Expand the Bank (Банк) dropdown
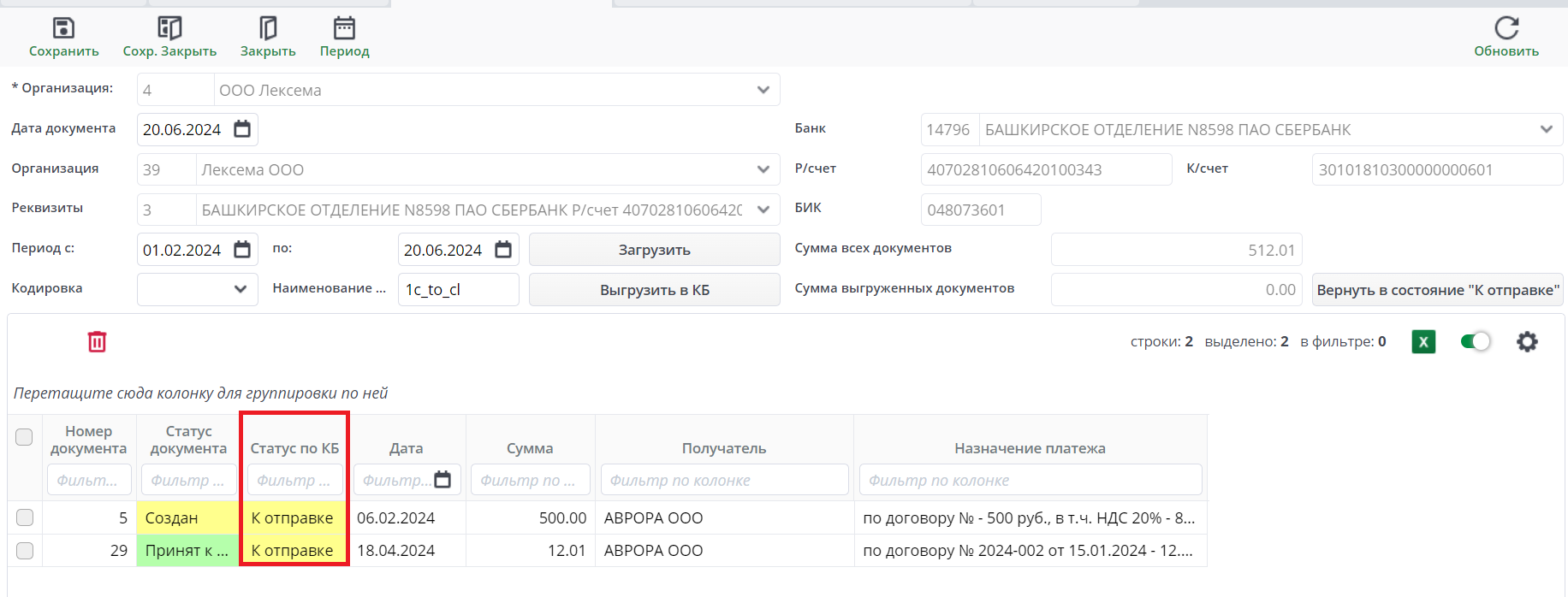Image resolution: width=1568 pixels, height=597 pixels. pyautogui.click(x=1546, y=130)
